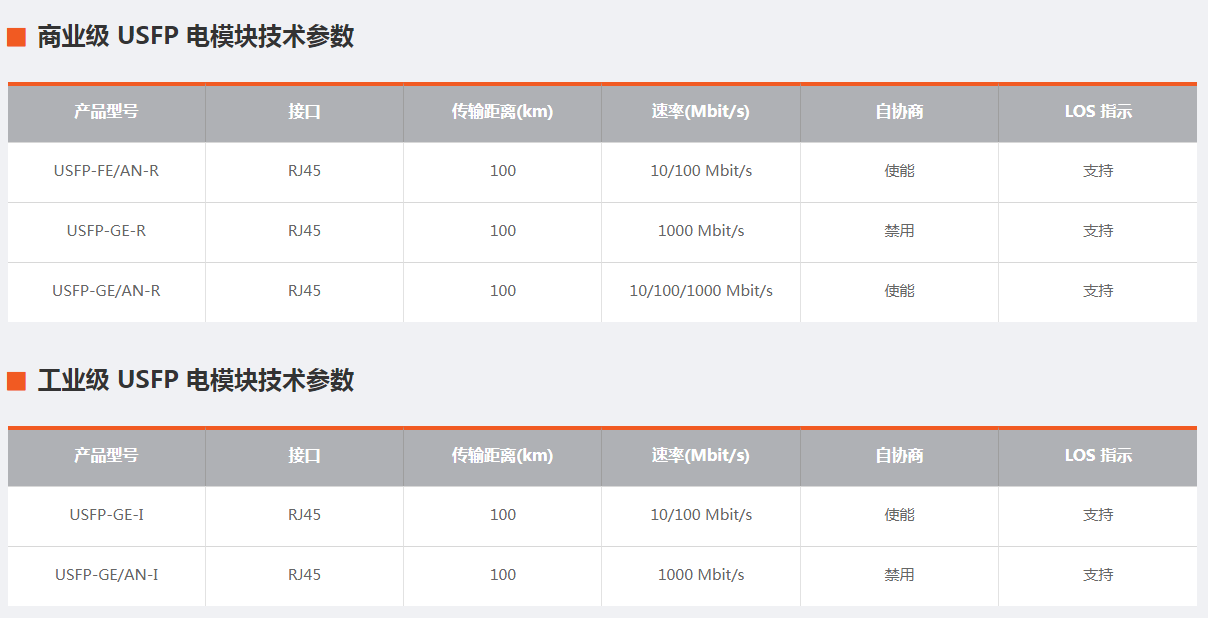Click 使能 in the USFP-GE-I row
The image size is (1208, 618).
pos(899,515)
